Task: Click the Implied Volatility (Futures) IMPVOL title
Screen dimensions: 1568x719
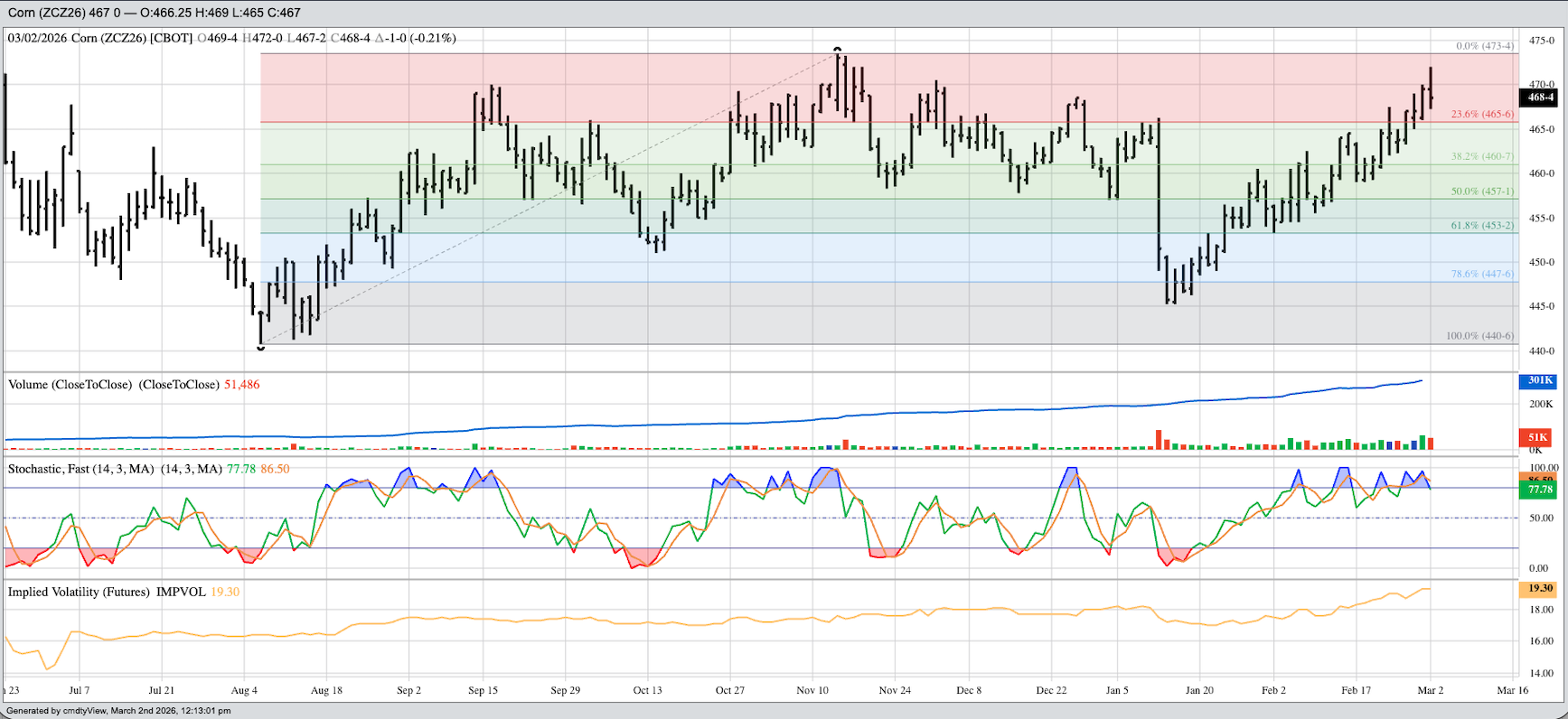Action: (107, 593)
